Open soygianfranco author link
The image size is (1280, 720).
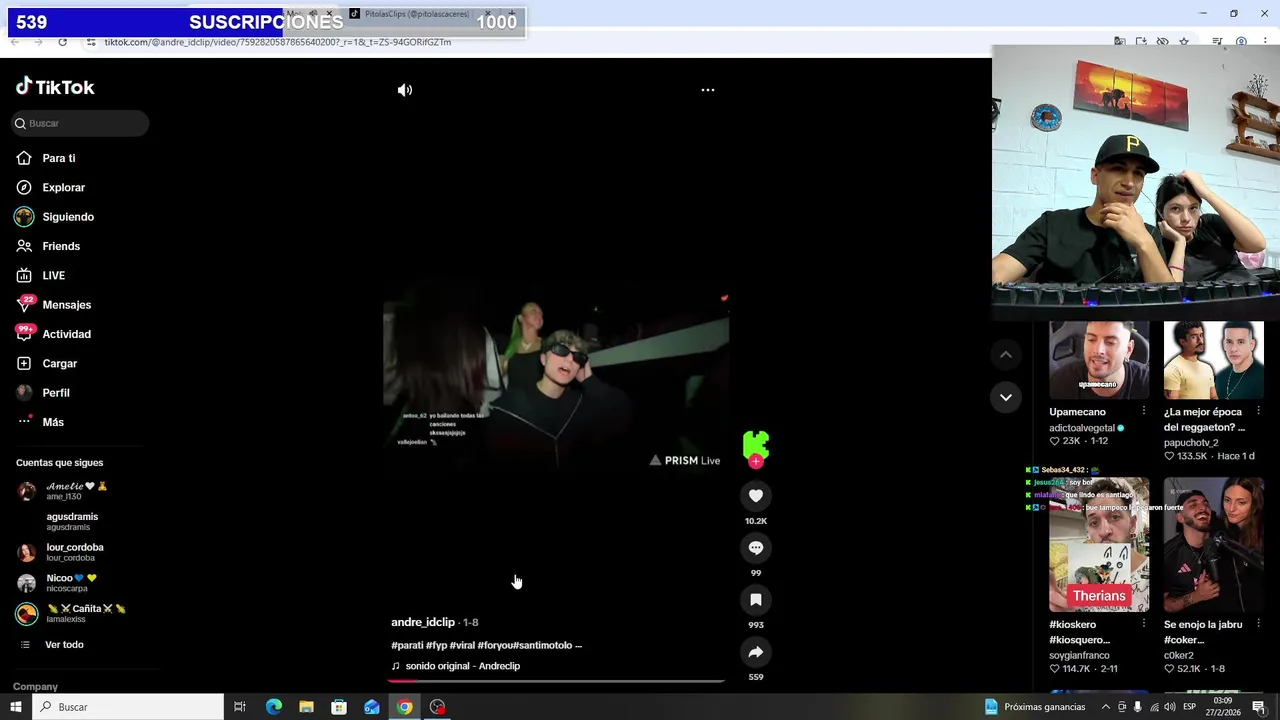click(x=1079, y=655)
